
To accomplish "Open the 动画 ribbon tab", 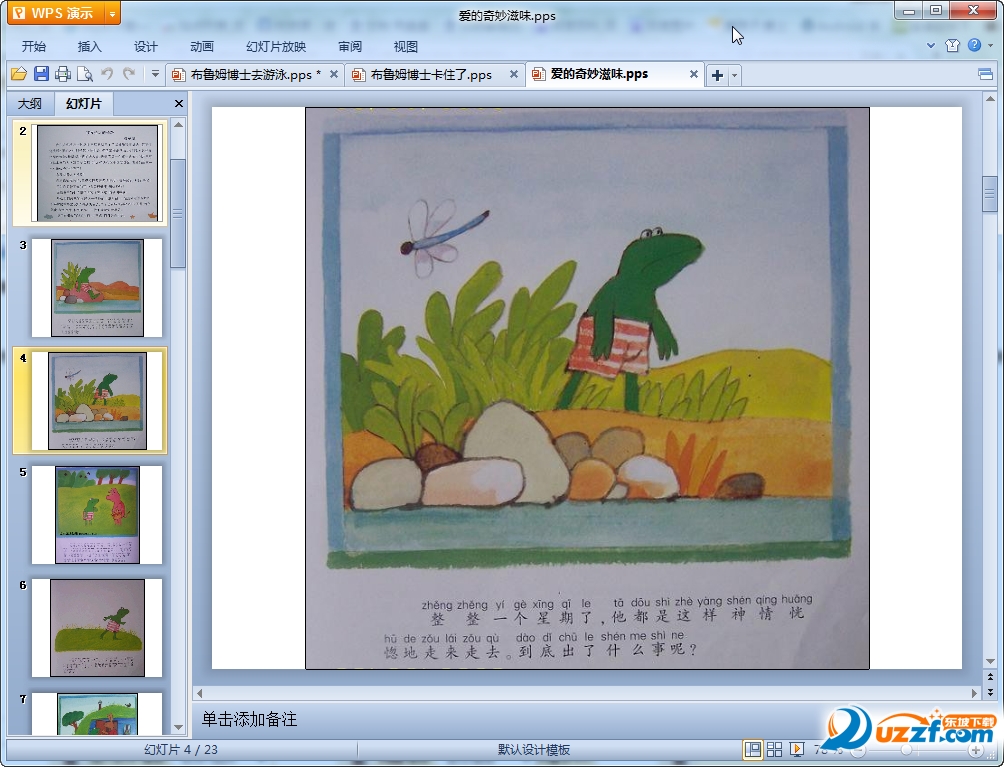I will tap(202, 46).
